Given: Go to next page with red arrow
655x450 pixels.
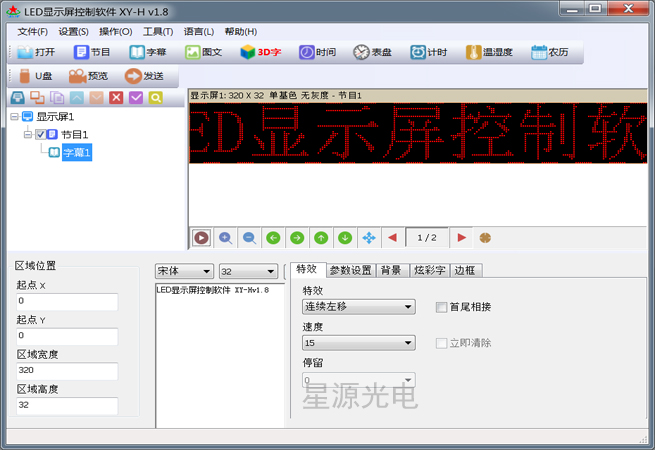Looking at the screenshot, I should click(x=462, y=238).
